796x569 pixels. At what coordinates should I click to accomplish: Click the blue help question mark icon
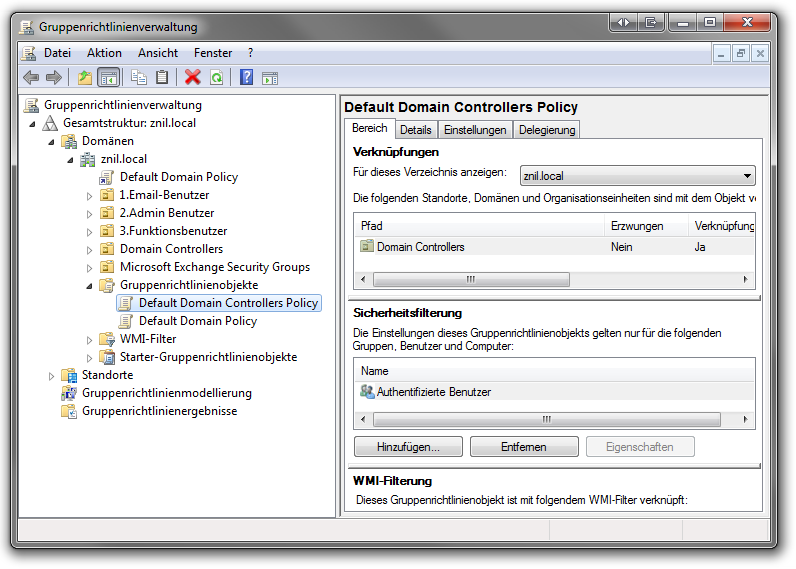pyautogui.click(x=246, y=78)
